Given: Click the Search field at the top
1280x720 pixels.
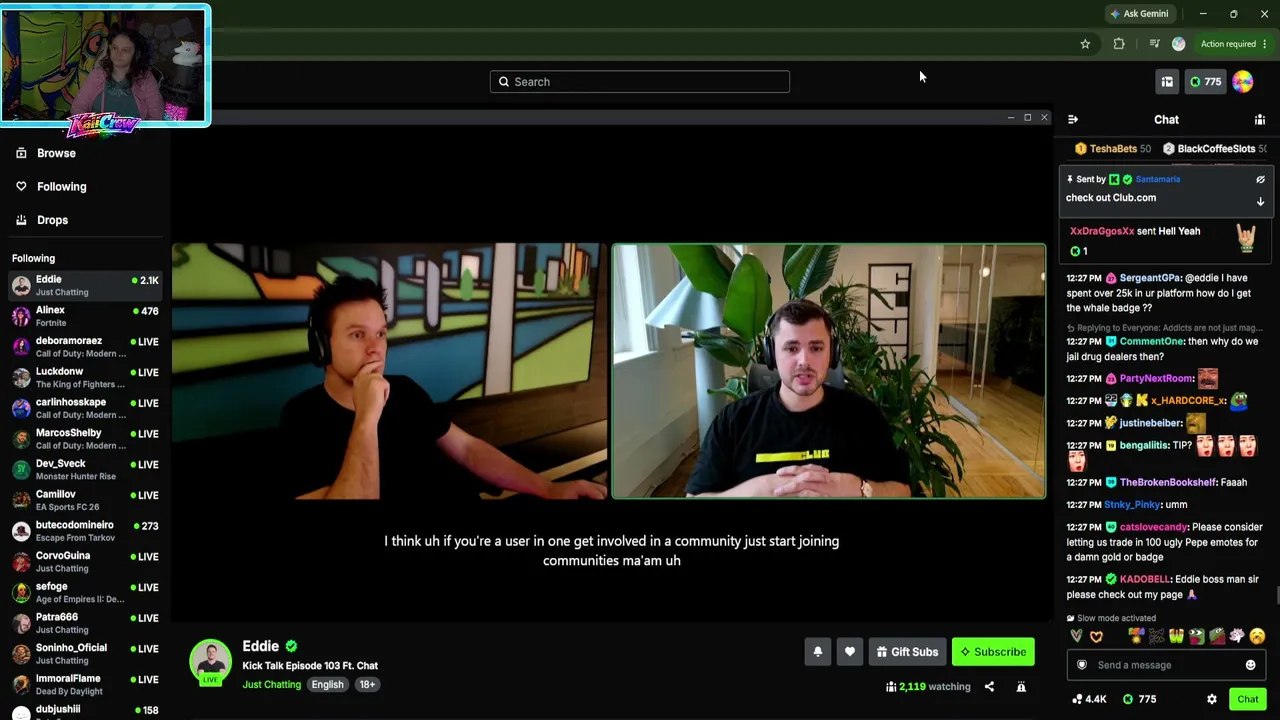Looking at the screenshot, I should (x=640, y=82).
